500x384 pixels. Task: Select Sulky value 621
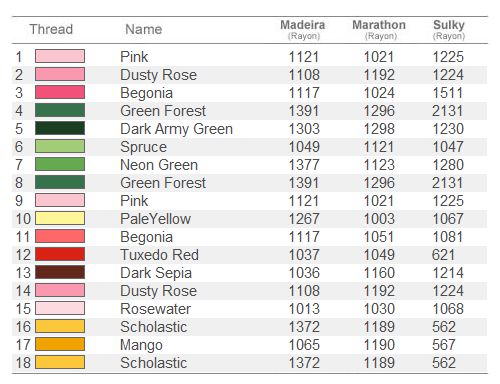[444, 255]
